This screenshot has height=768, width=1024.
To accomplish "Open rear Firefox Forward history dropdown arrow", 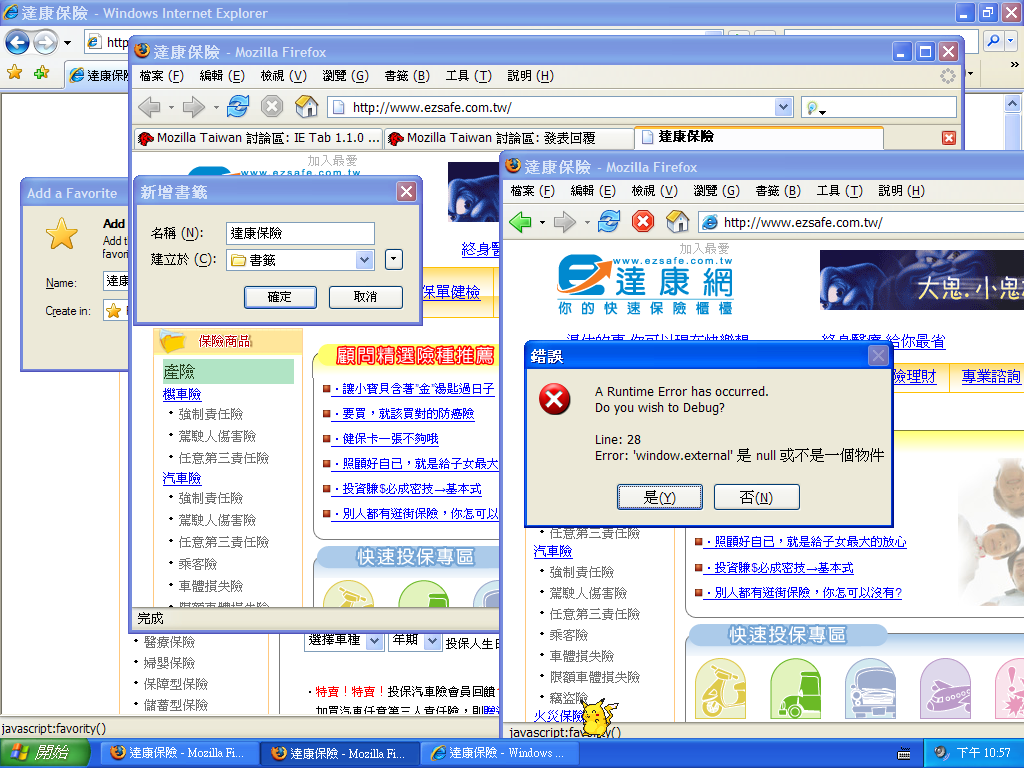I will [216, 107].
